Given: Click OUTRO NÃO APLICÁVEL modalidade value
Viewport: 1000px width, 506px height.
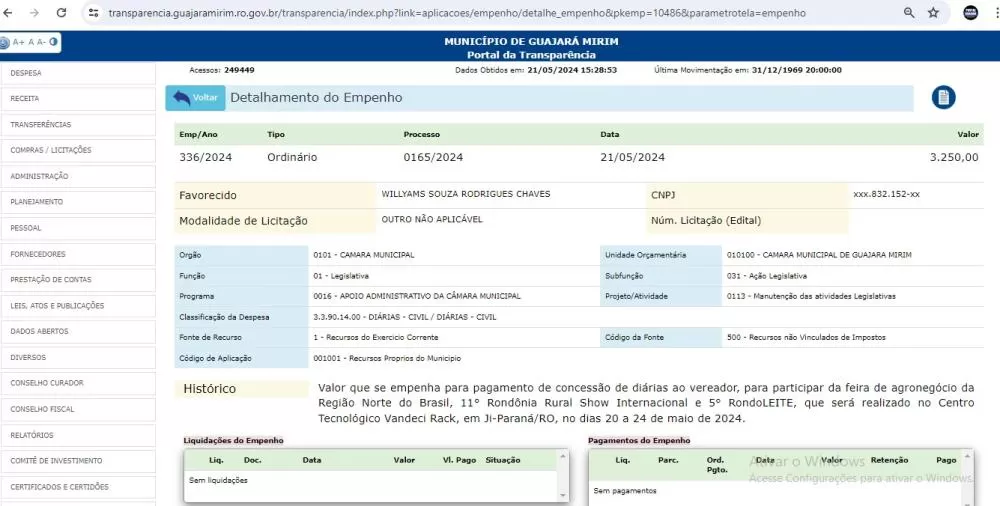Looking at the screenshot, I should (x=432, y=220).
